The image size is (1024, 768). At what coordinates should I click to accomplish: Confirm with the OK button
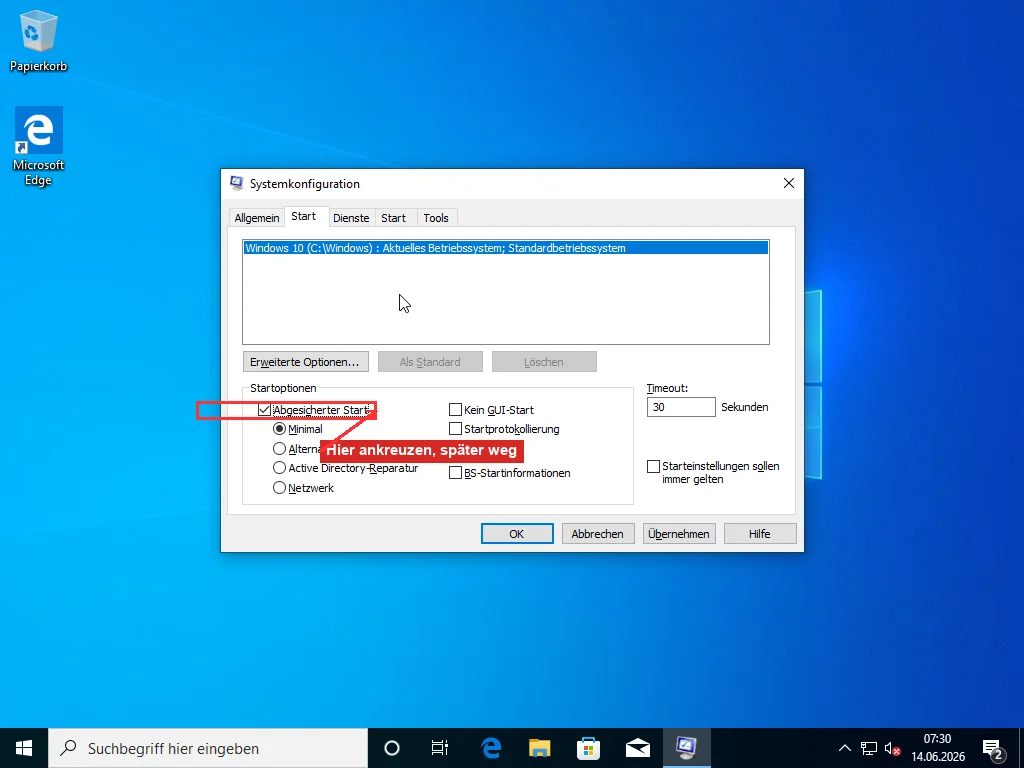(517, 534)
